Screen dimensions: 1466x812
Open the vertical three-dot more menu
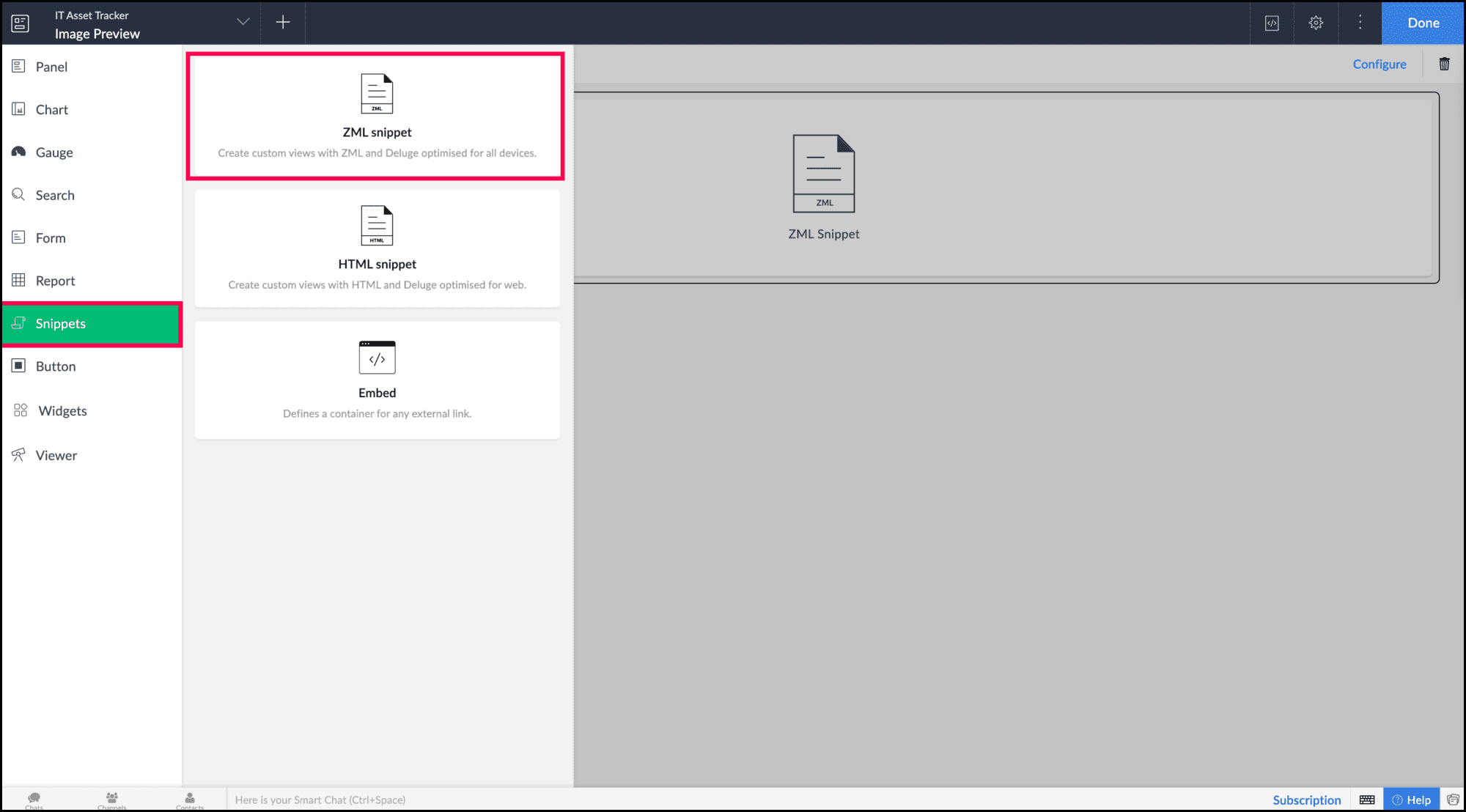click(x=1360, y=23)
